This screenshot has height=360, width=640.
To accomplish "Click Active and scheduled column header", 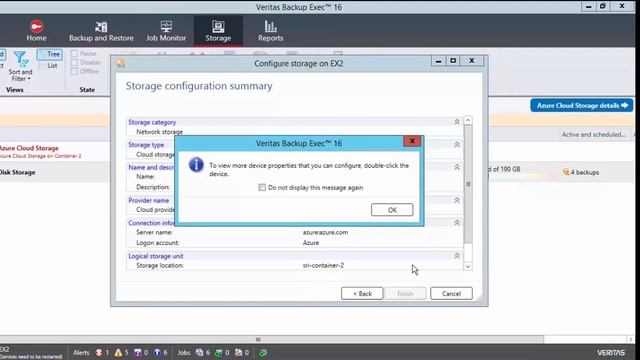I will [593, 134].
